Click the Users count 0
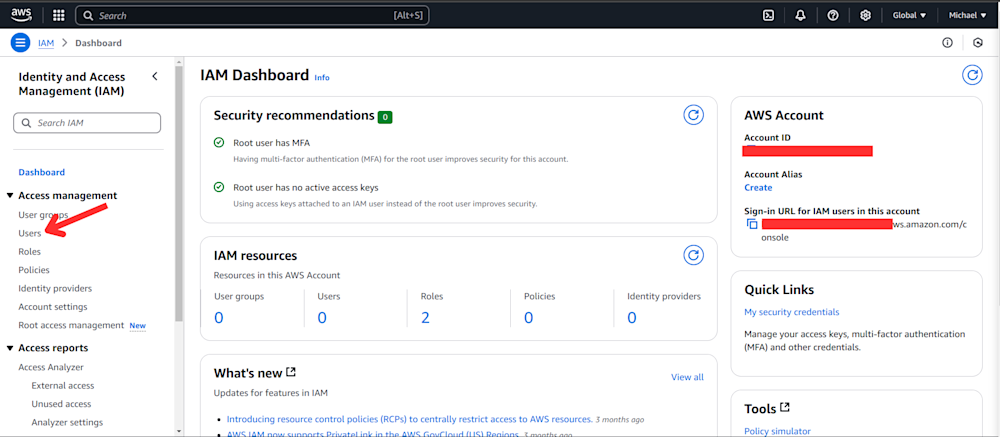The width and height of the screenshot is (1000, 437). pyautogui.click(x=322, y=317)
